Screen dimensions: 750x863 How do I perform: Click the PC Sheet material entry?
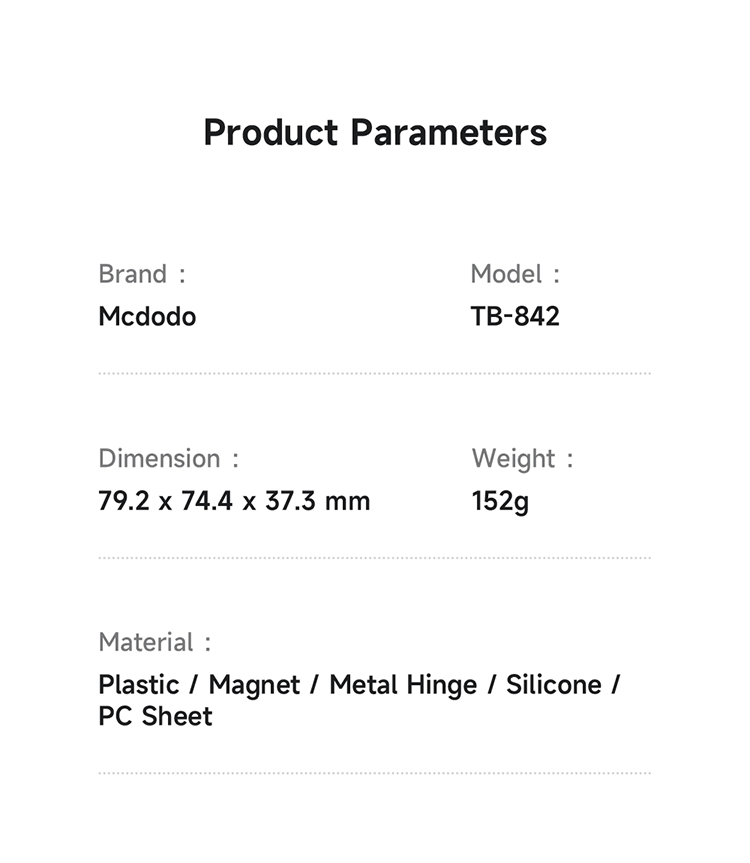click(x=155, y=717)
